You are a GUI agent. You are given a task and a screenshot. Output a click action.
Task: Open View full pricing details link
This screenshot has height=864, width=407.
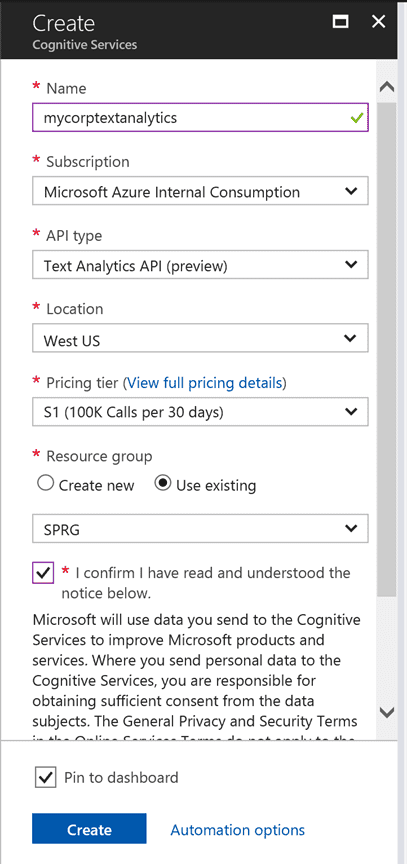[x=204, y=382]
